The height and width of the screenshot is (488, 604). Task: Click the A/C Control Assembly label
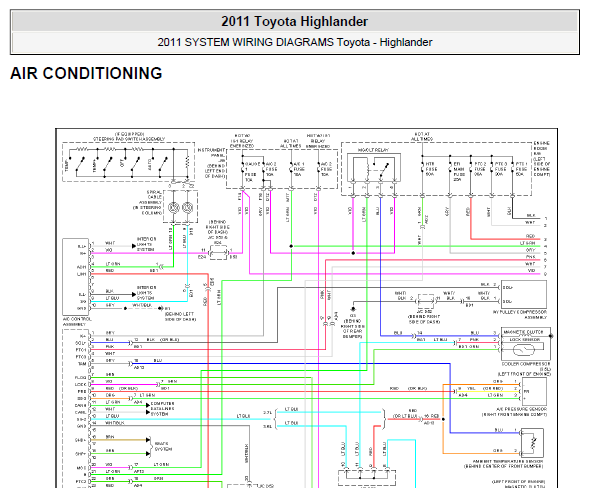coord(77,322)
